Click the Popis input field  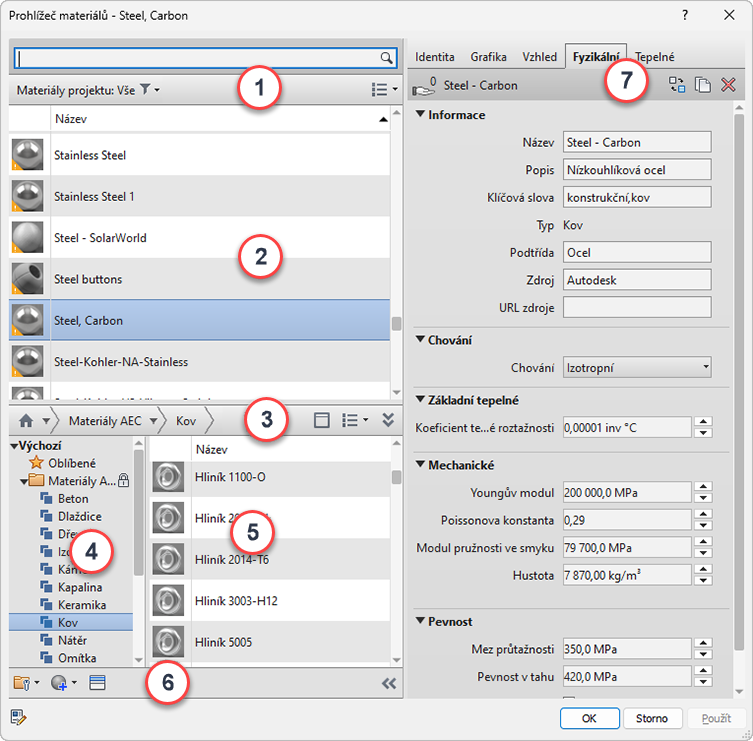(x=637, y=170)
